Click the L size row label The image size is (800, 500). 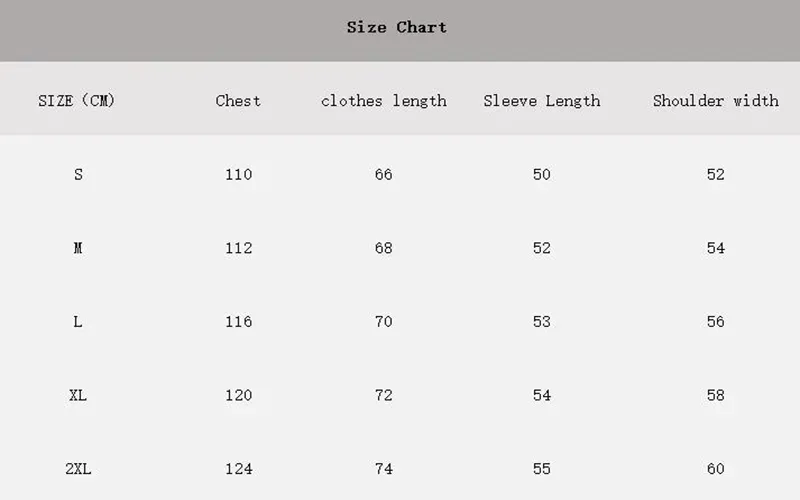click(x=78, y=321)
